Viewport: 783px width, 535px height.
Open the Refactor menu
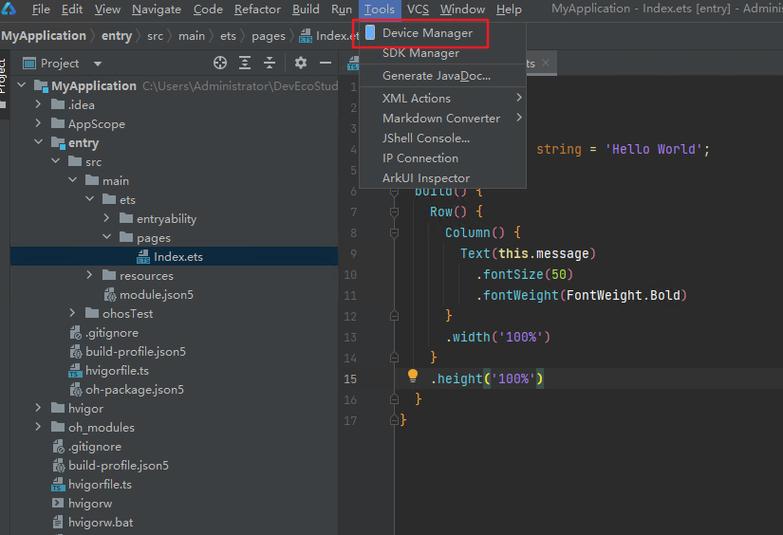257,9
